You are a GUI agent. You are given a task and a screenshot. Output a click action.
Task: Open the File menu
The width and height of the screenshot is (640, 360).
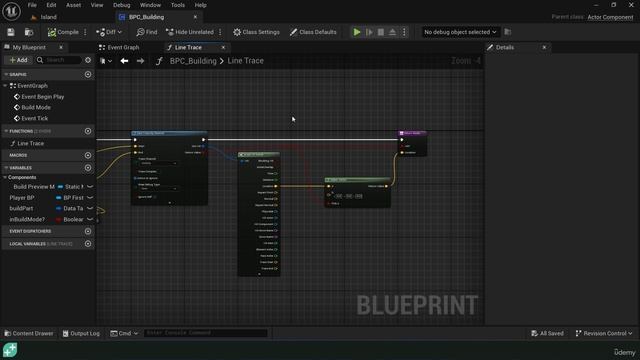(32, 5)
